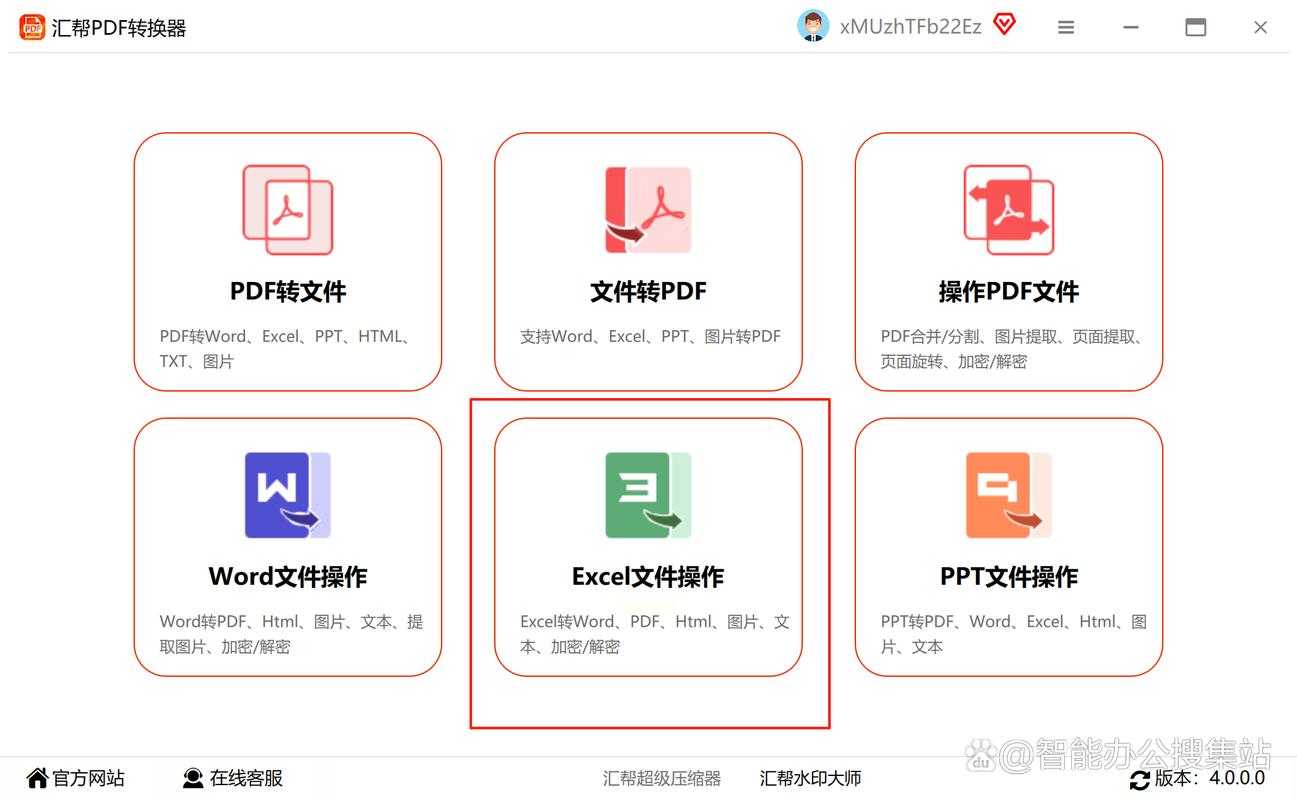Viewport: 1297px width, 800px height.
Task: Click the home icon beside 官方网站
Action: pyautogui.click(x=37, y=777)
